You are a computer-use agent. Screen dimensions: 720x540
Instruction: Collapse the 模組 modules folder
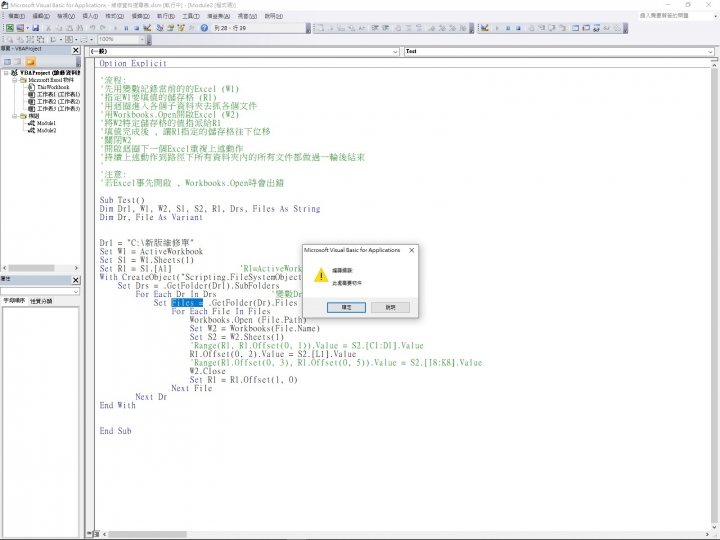coord(15,116)
